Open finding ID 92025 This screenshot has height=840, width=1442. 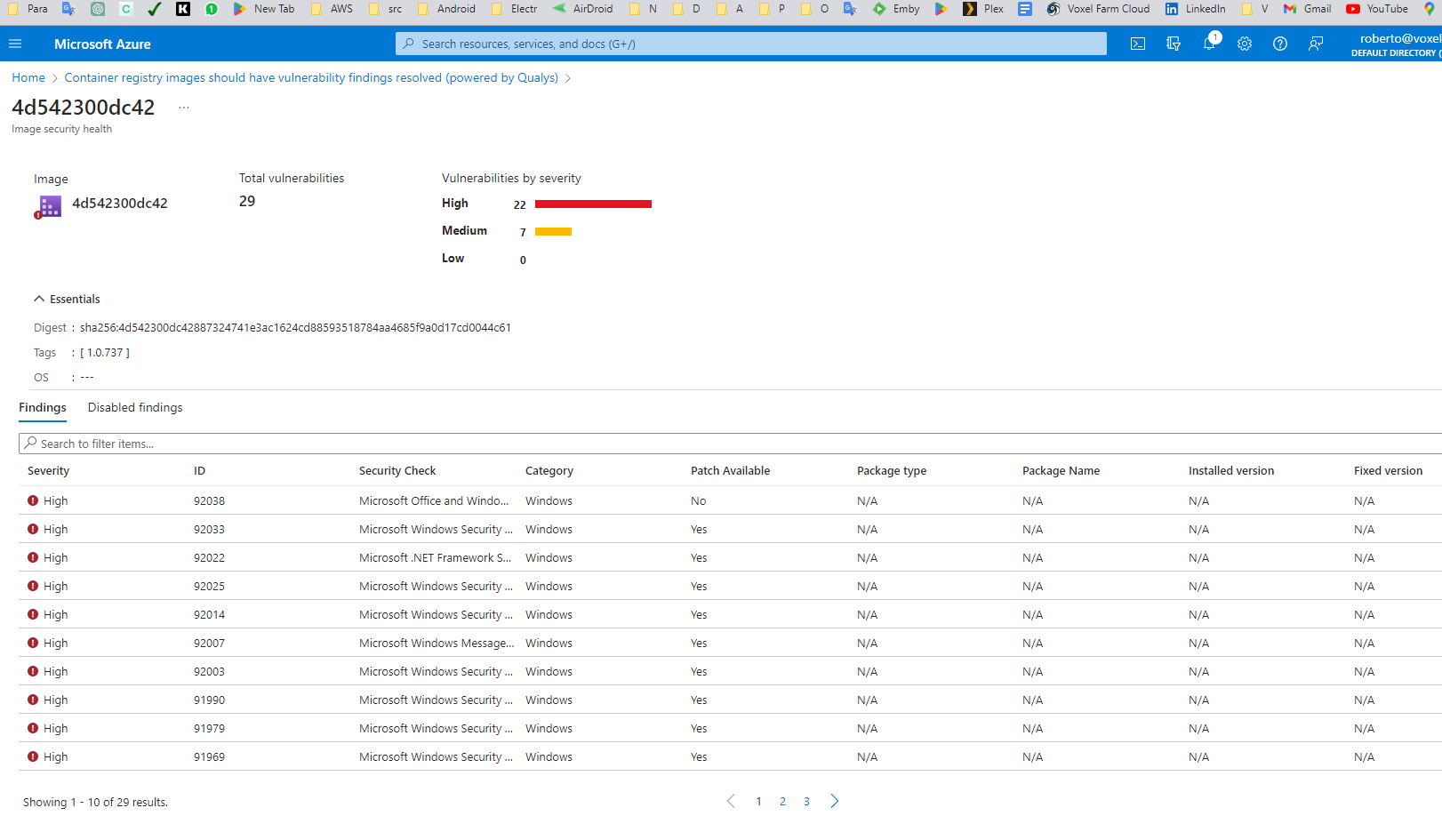pyautogui.click(x=209, y=587)
